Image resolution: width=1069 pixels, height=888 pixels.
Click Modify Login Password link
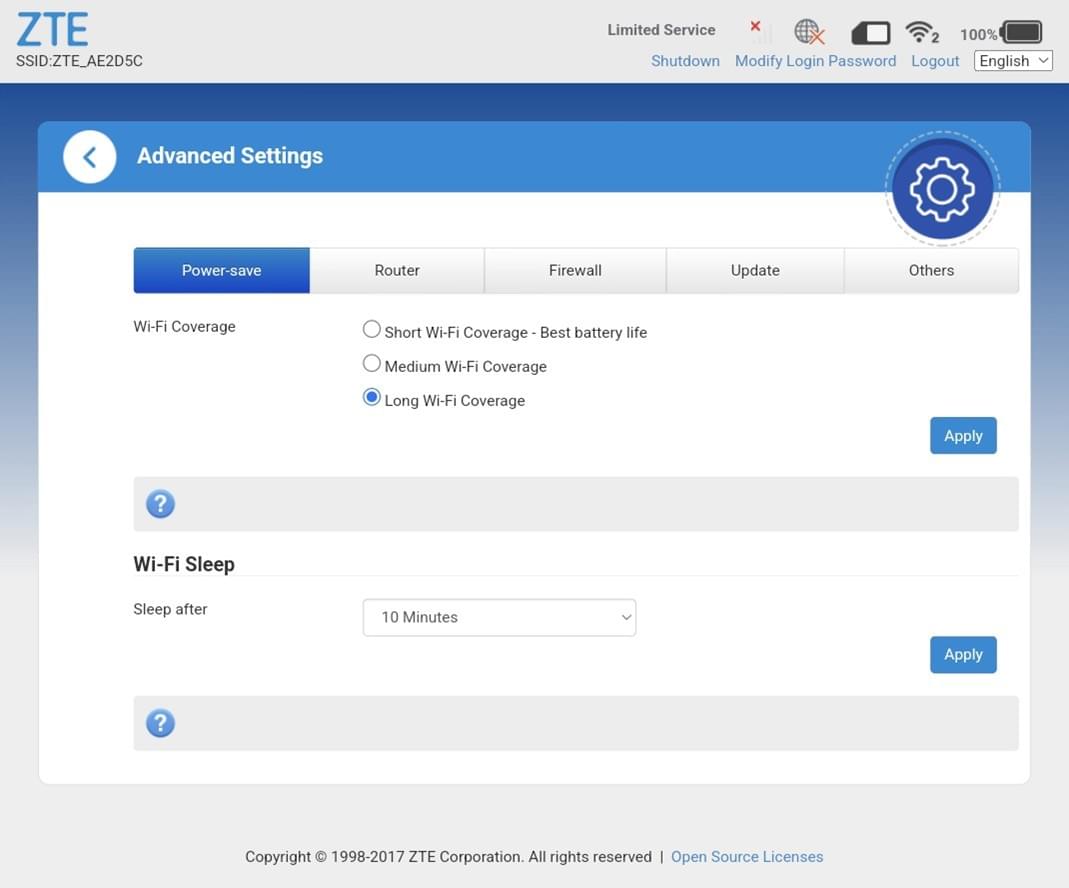815,61
